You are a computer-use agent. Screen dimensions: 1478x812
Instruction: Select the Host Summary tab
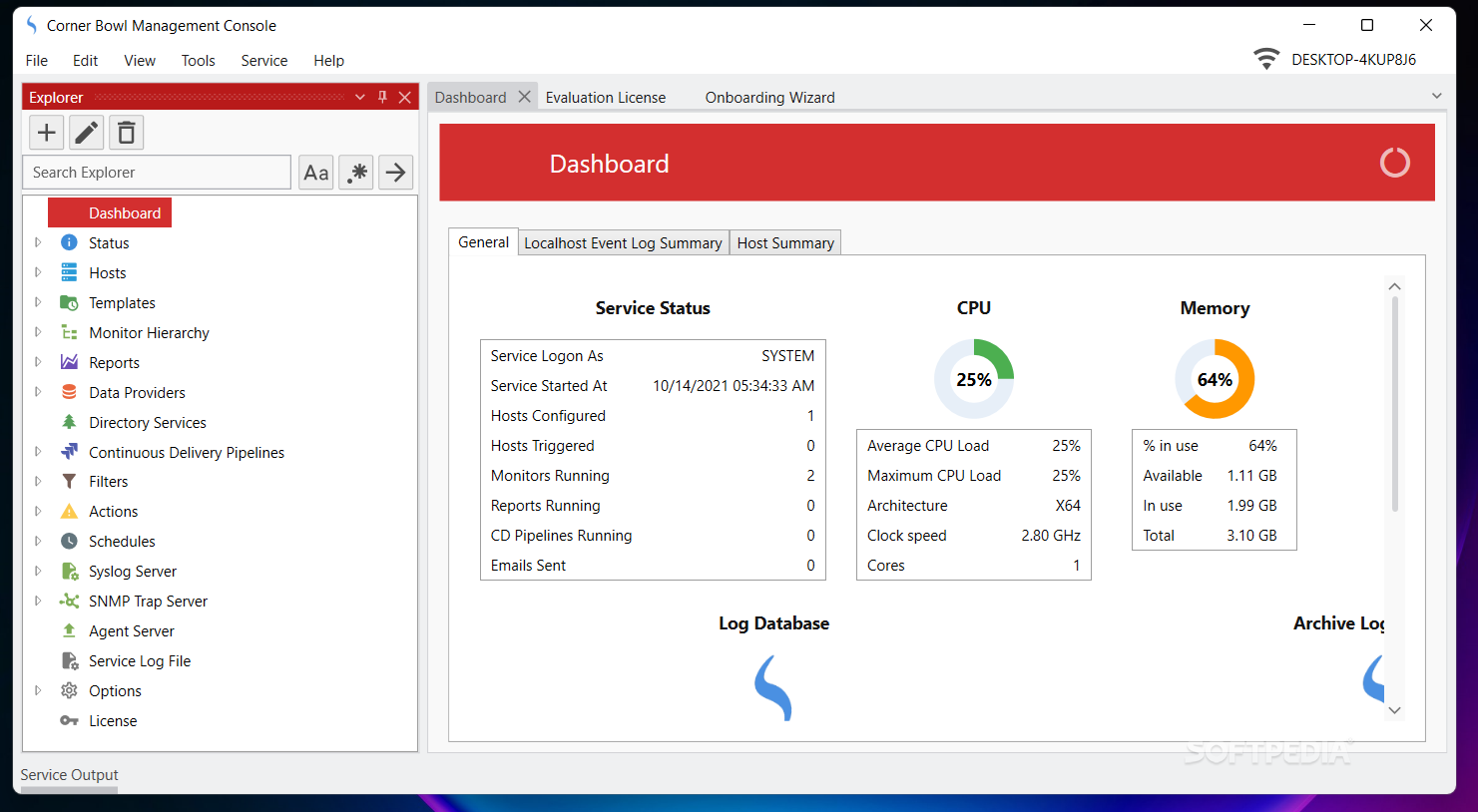pos(785,242)
